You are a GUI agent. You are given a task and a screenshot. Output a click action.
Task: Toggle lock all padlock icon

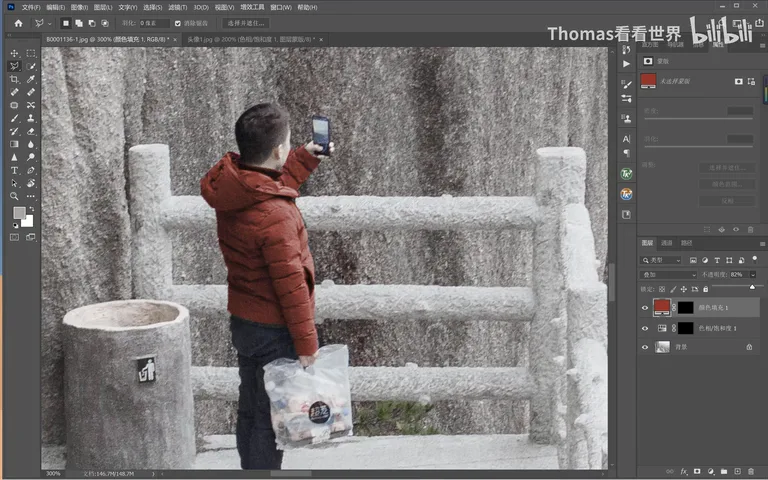click(x=705, y=289)
